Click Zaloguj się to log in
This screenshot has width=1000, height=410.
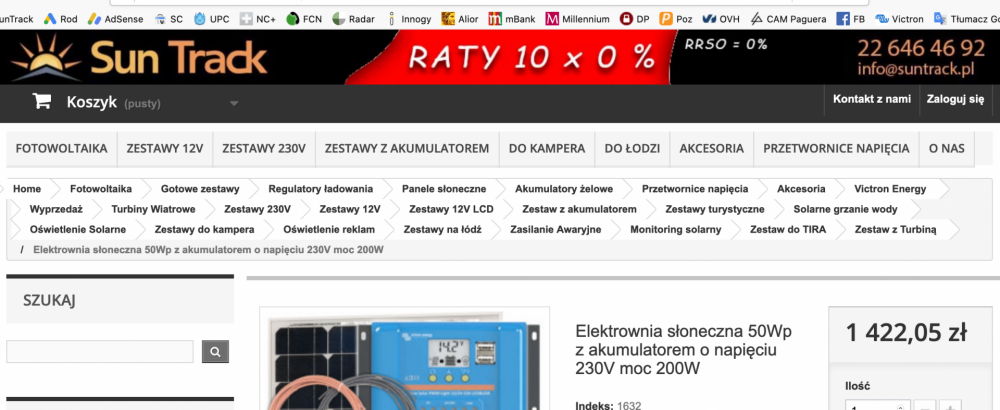click(x=955, y=99)
